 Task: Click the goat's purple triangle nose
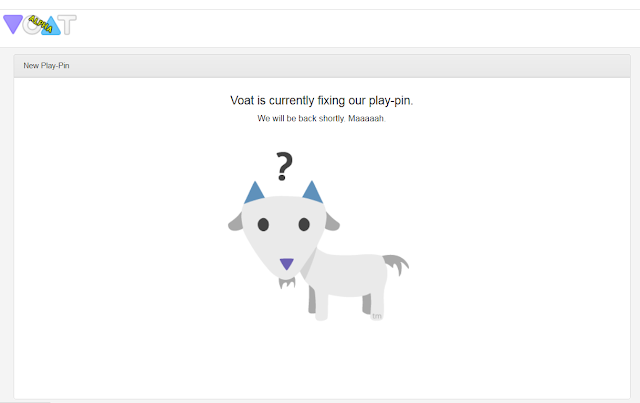tap(287, 264)
